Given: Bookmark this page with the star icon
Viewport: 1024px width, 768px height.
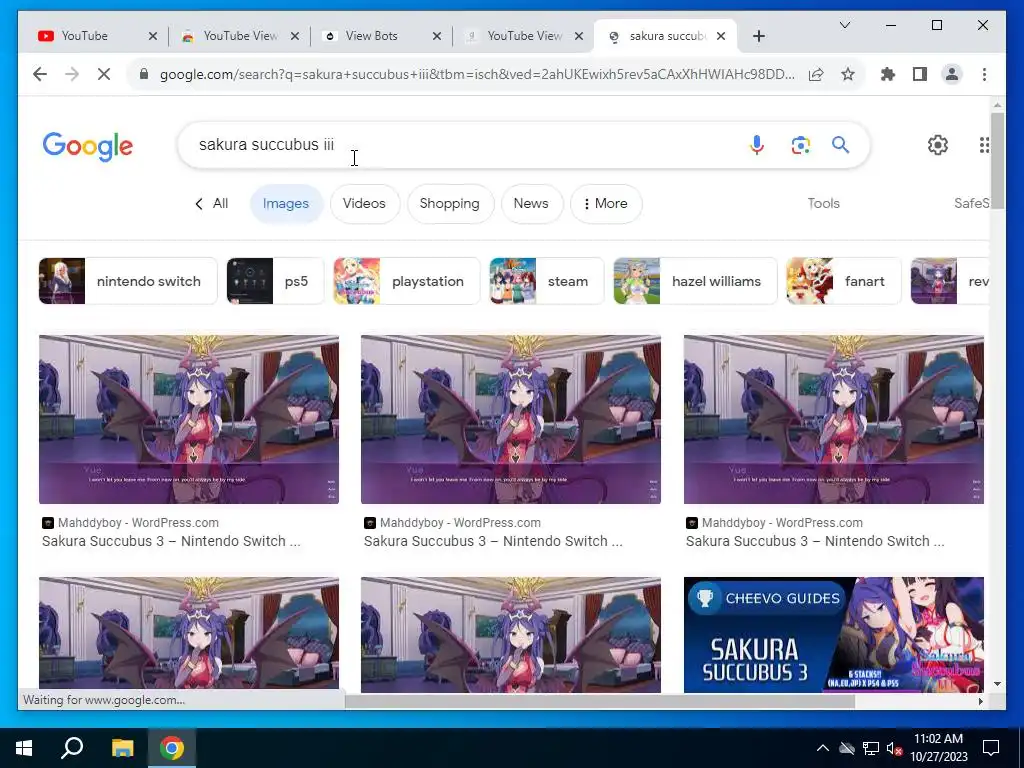Looking at the screenshot, I should point(848,74).
